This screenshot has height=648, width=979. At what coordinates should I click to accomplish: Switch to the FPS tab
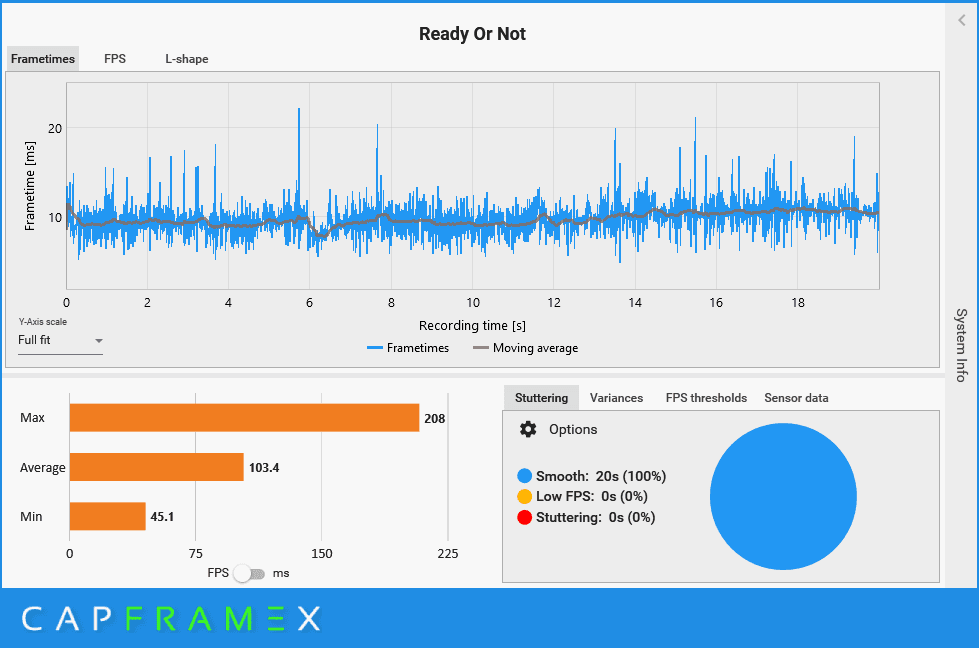(115, 59)
